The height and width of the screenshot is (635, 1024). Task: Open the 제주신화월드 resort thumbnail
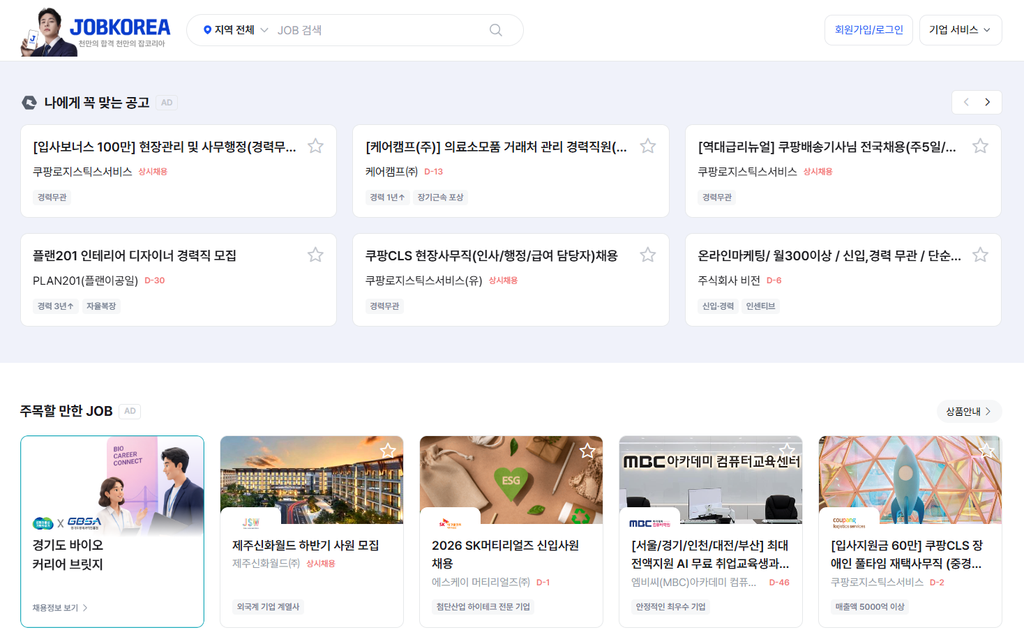tap(312, 480)
